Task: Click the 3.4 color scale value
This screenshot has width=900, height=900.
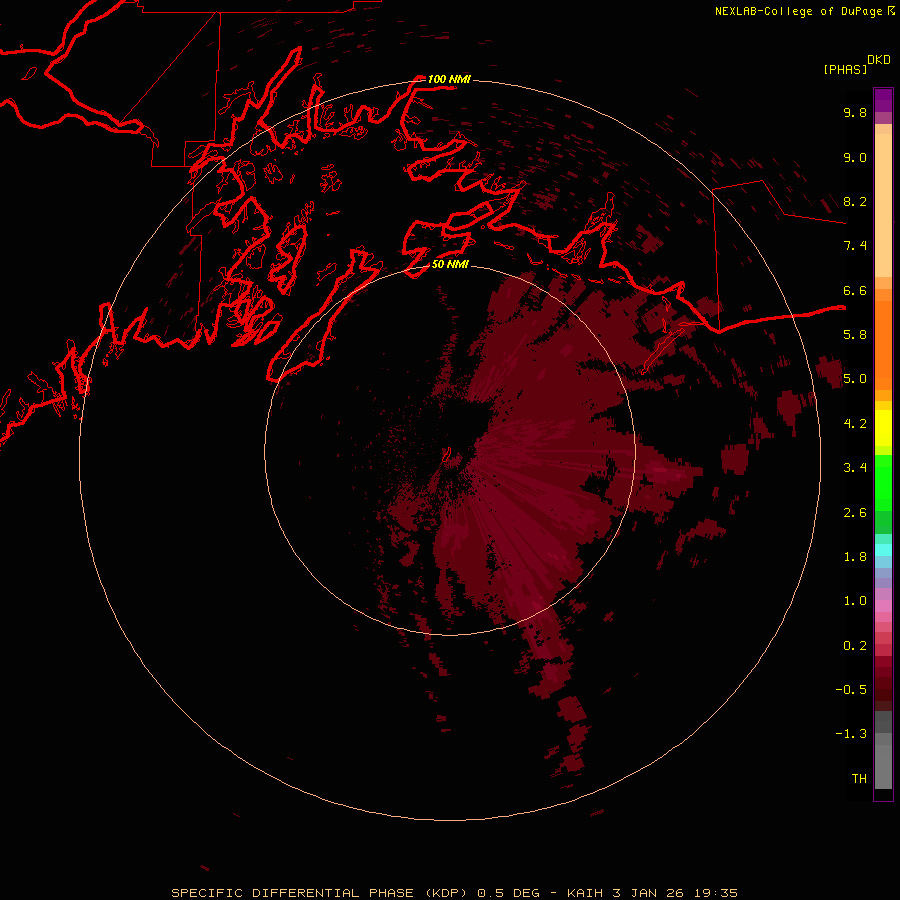Action: coord(855,468)
